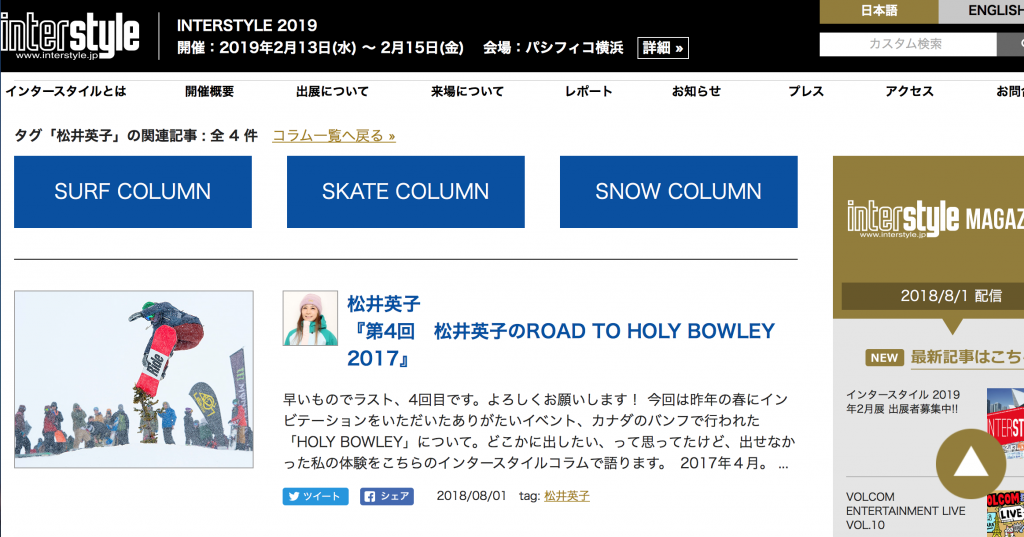Click the Interstyle logo in header
This screenshot has height=537, width=1024.
pyautogui.click(x=70, y=37)
